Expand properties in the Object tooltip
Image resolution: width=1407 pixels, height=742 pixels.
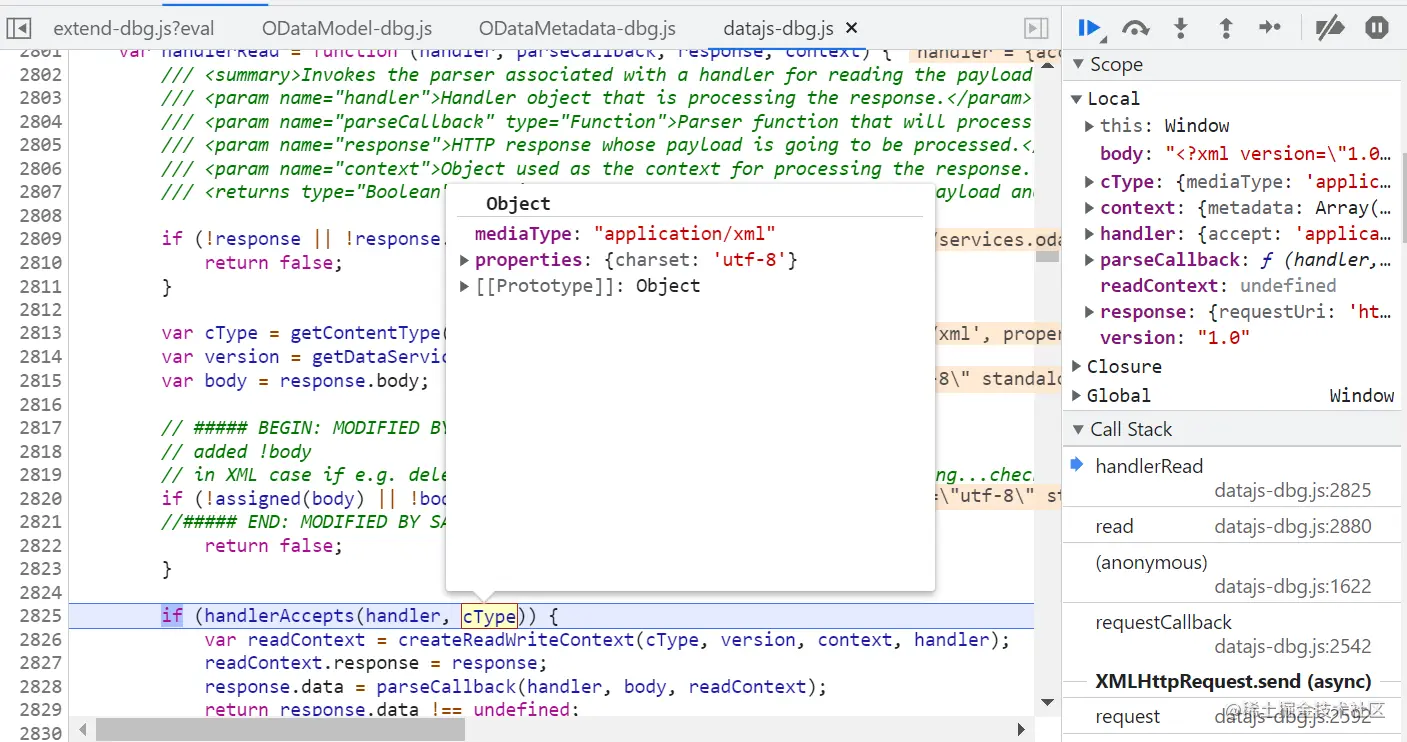point(464,260)
